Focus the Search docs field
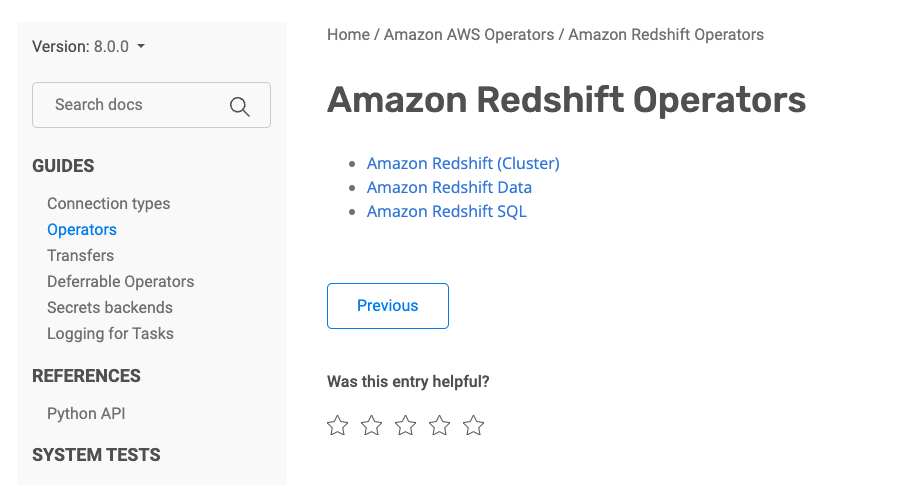The height and width of the screenshot is (485, 898). point(151,105)
